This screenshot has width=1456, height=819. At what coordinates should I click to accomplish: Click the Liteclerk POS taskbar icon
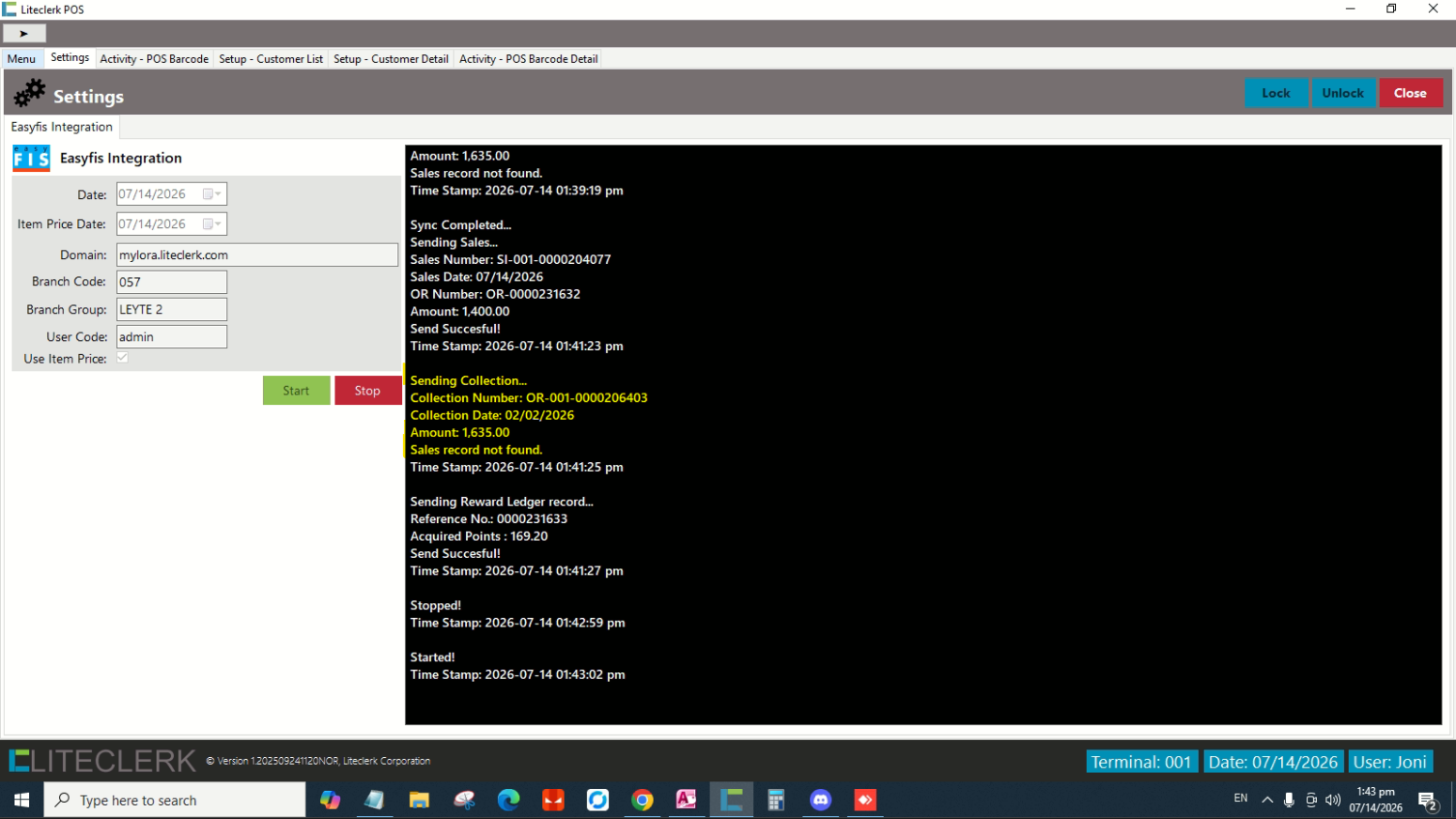tap(732, 800)
